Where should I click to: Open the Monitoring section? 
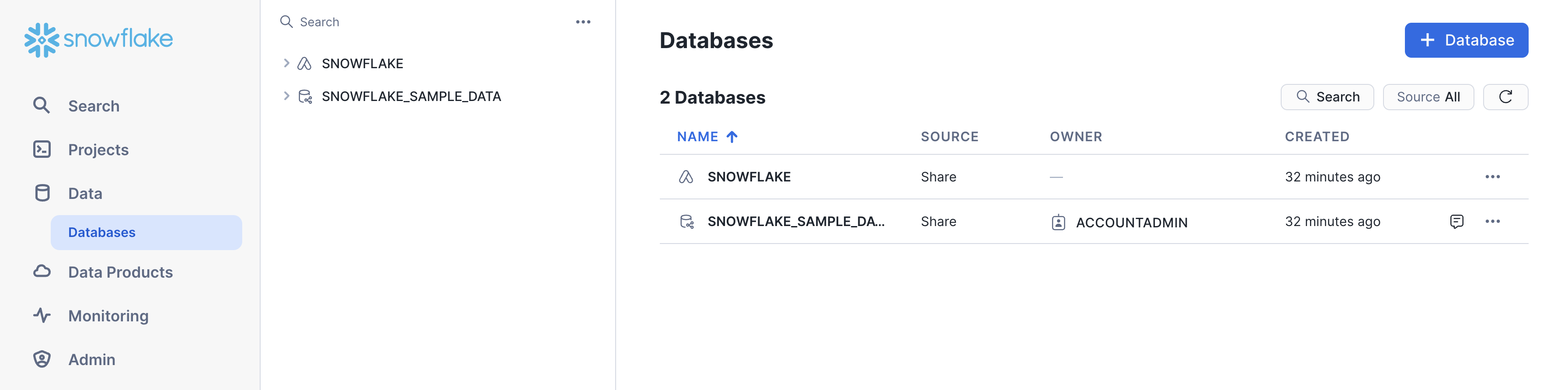click(x=108, y=316)
